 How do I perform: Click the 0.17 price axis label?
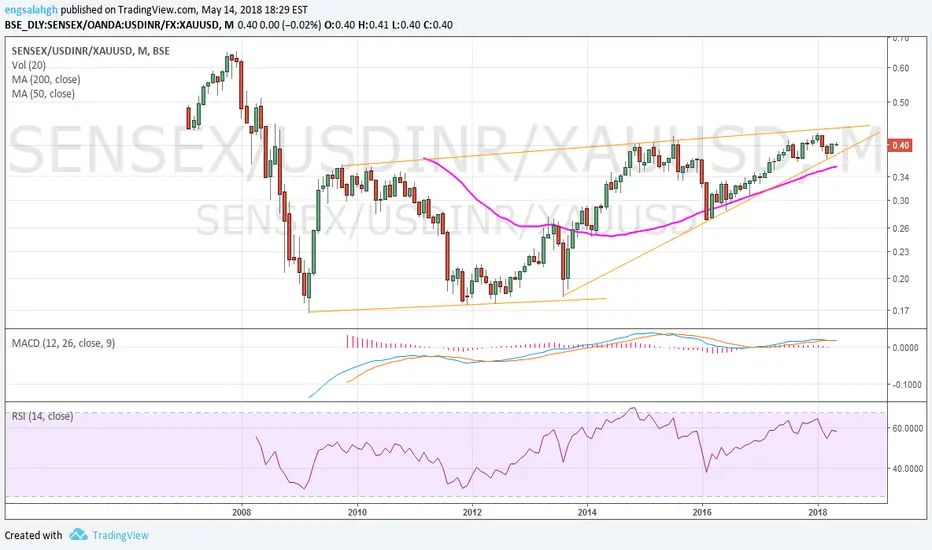tap(901, 310)
